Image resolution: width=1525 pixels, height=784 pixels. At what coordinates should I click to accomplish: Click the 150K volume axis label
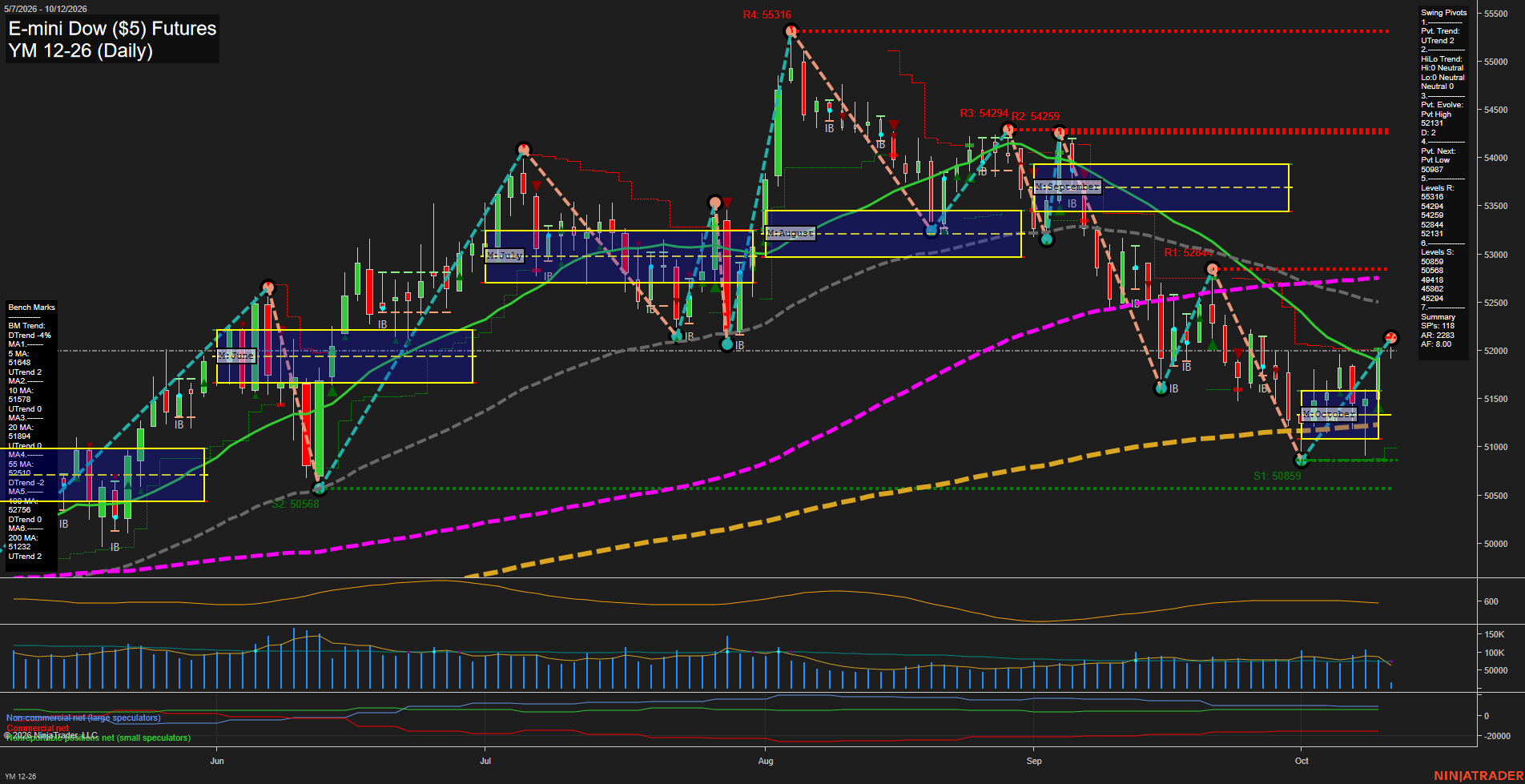coord(1495,634)
